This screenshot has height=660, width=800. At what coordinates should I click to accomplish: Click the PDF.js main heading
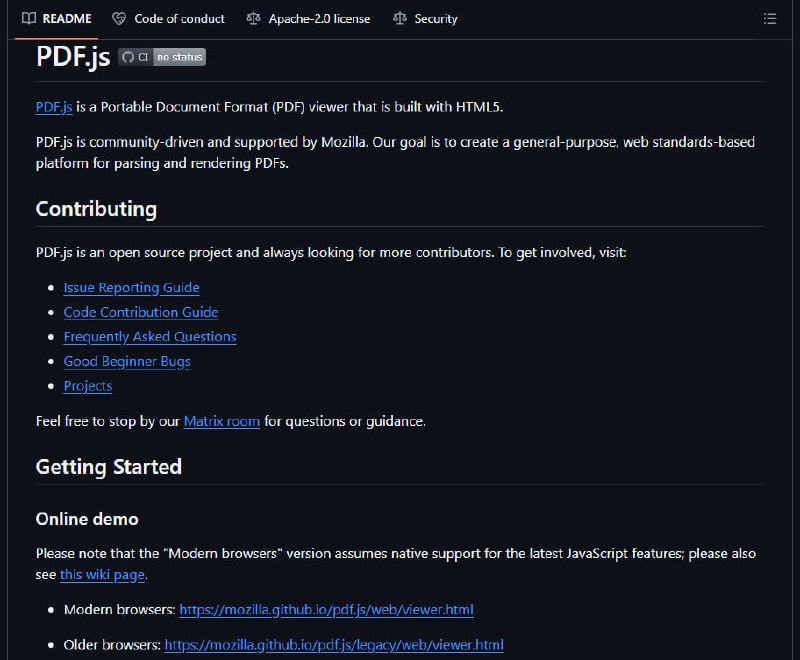pyautogui.click(x=73, y=57)
